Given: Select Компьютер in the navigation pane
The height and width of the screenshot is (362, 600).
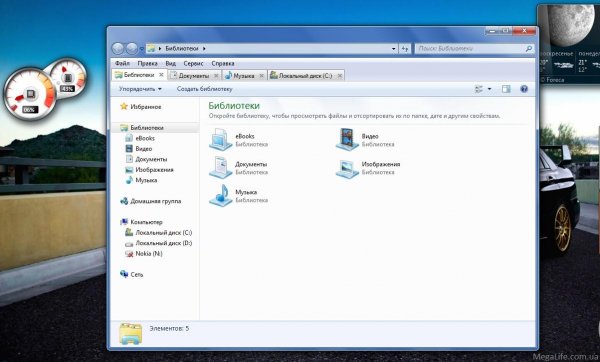Looking at the screenshot, I should tap(142, 222).
